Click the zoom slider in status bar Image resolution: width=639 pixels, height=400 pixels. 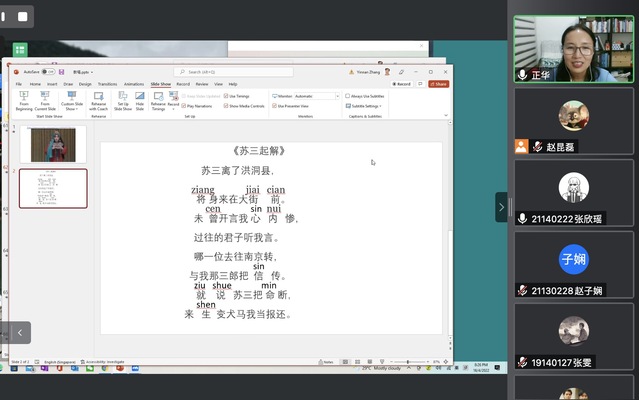tap(408, 362)
